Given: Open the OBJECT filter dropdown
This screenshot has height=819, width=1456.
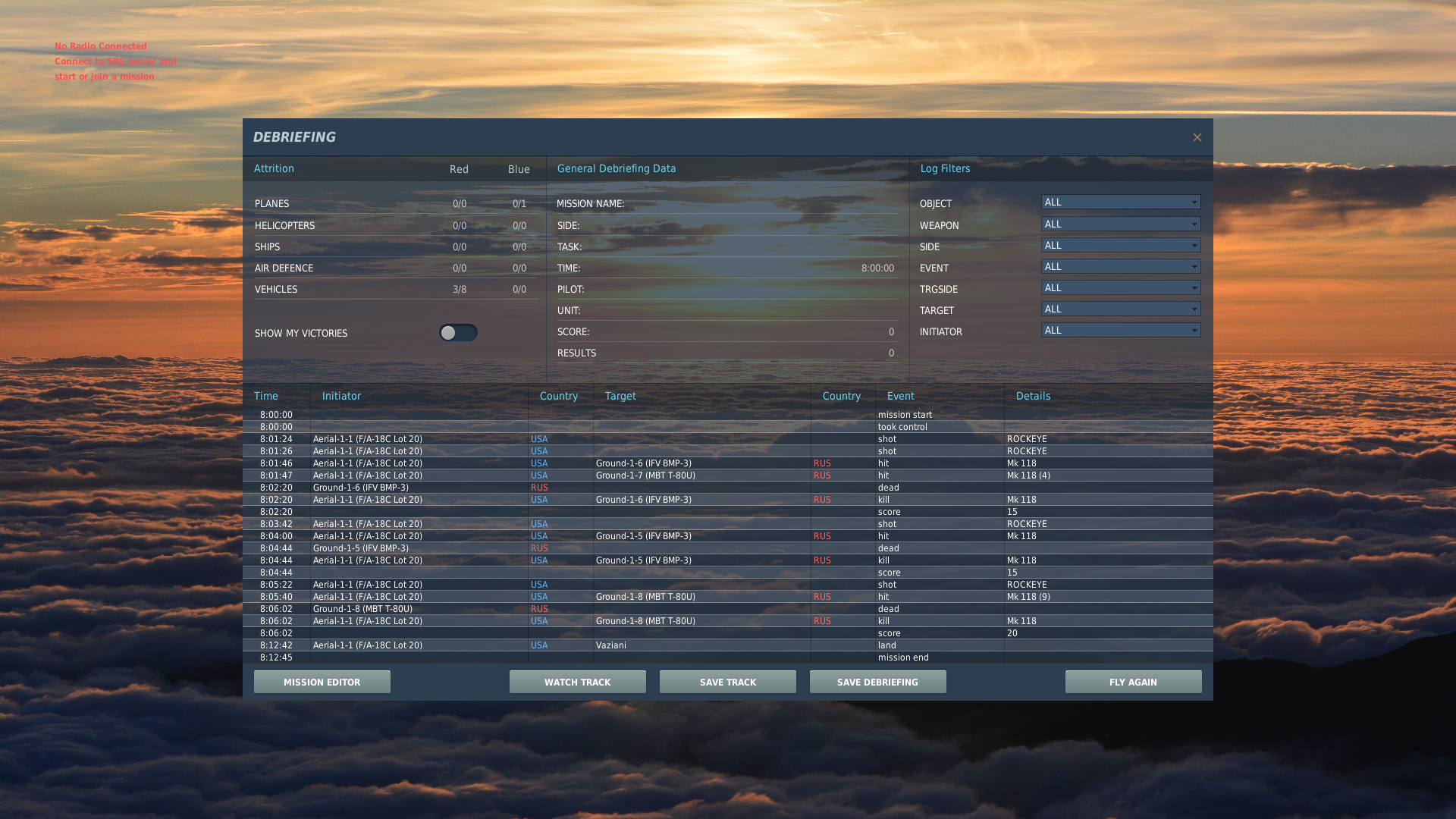Looking at the screenshot, I should (x=1121, y=202).
